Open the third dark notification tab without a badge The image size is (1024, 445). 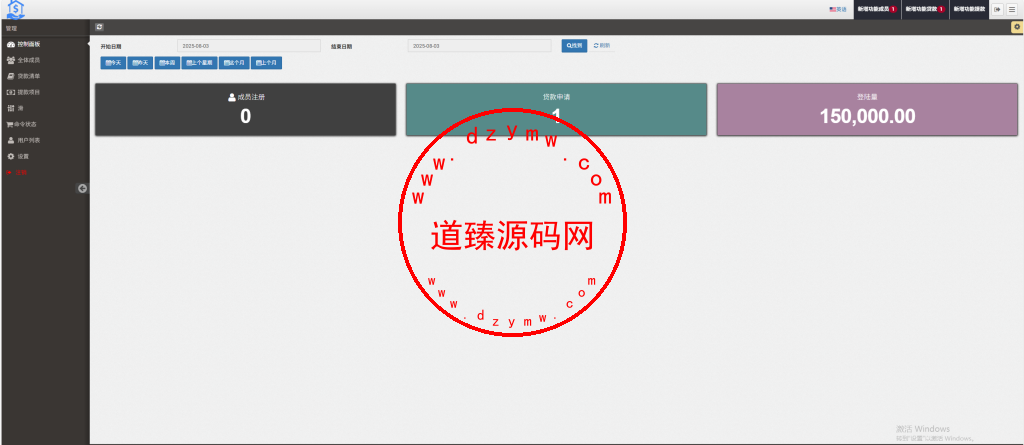point(969,9)
